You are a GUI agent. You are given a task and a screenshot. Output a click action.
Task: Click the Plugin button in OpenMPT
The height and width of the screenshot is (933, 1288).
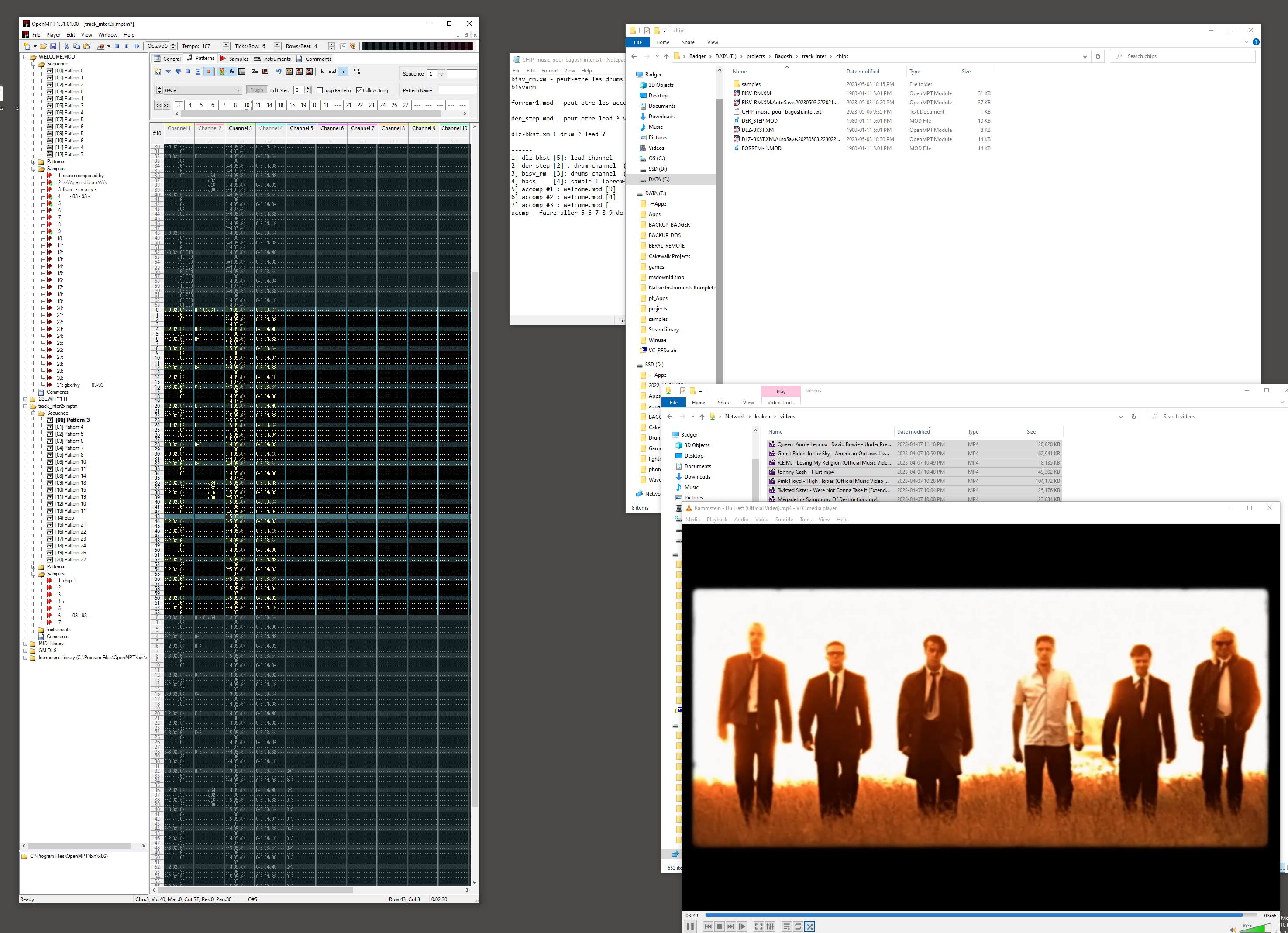click(x=257, y=90)
